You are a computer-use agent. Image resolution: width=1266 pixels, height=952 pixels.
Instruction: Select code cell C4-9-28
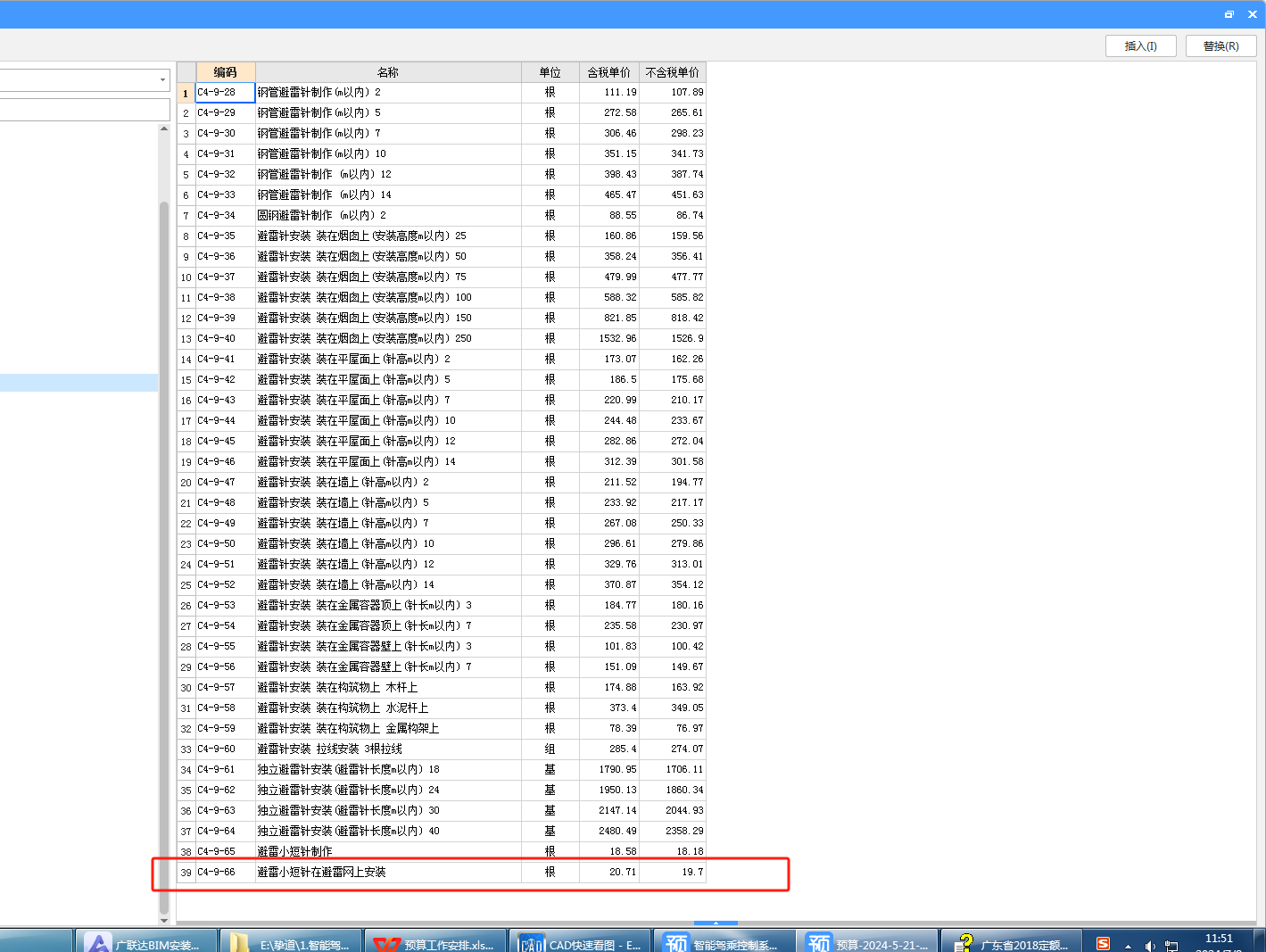pyautogui.click(x=226, y=92)
